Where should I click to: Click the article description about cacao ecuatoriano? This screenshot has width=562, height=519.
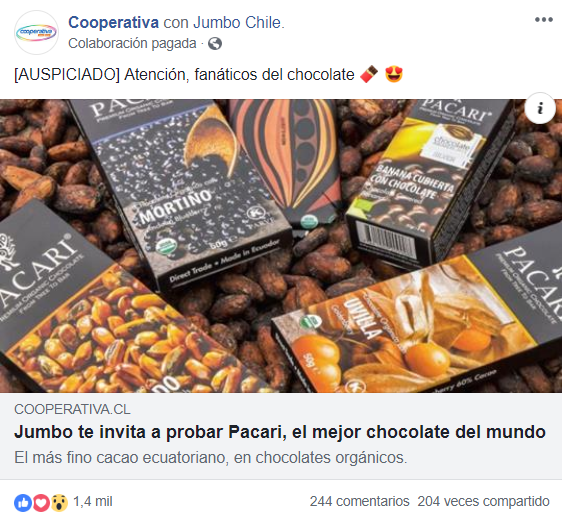(x=211, y=458)
